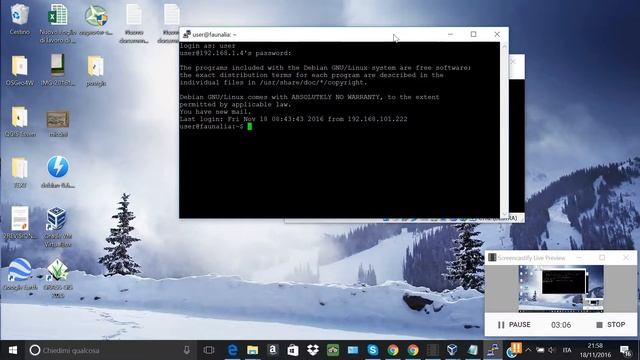Click the Cortana microphone icon
The height and width of the screenshot is (360, 640).
[x=187, y=350]
